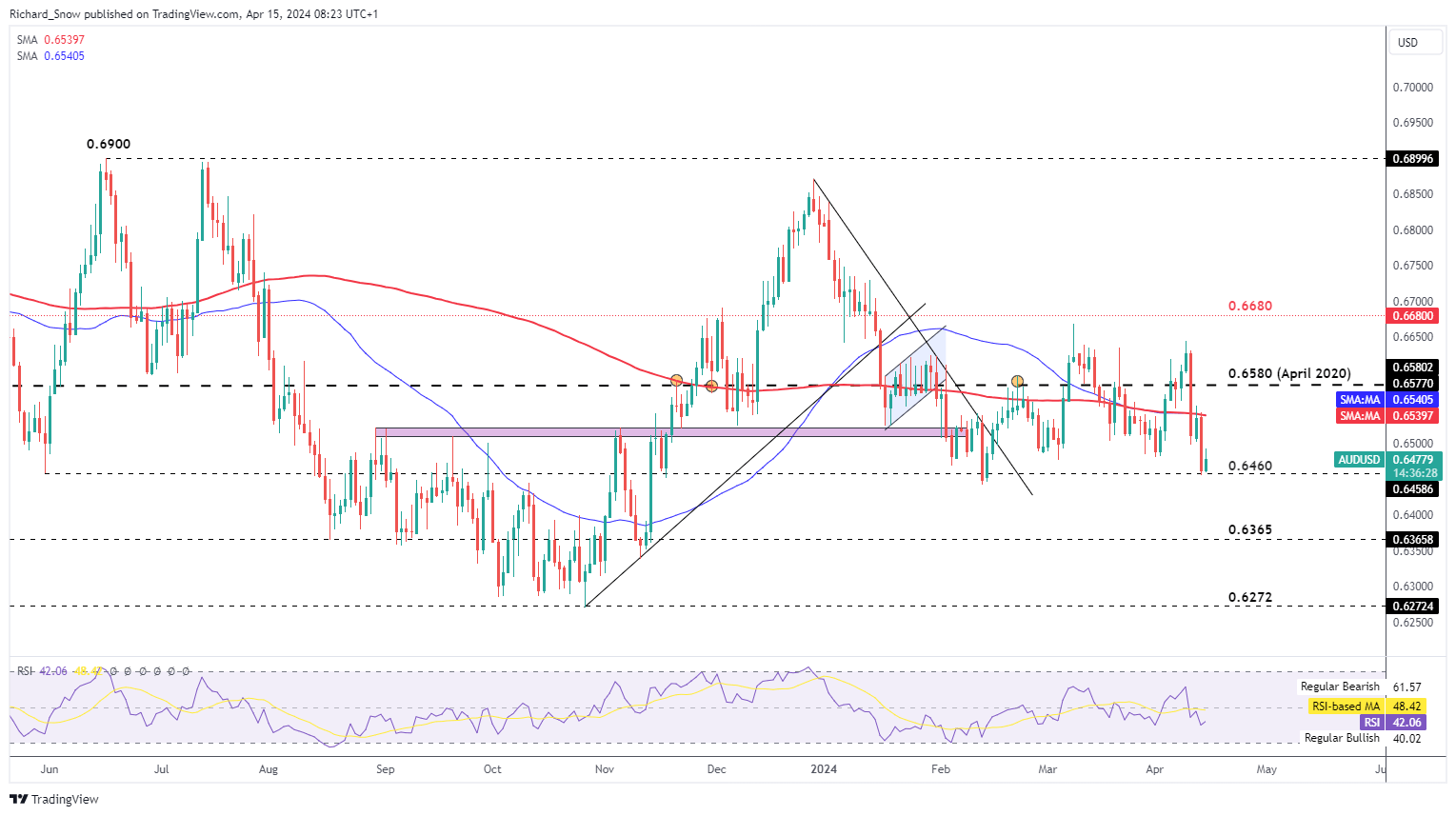
Task: Click Nov on the time axis
Action: pyautogui.click(x=604, y=768)
